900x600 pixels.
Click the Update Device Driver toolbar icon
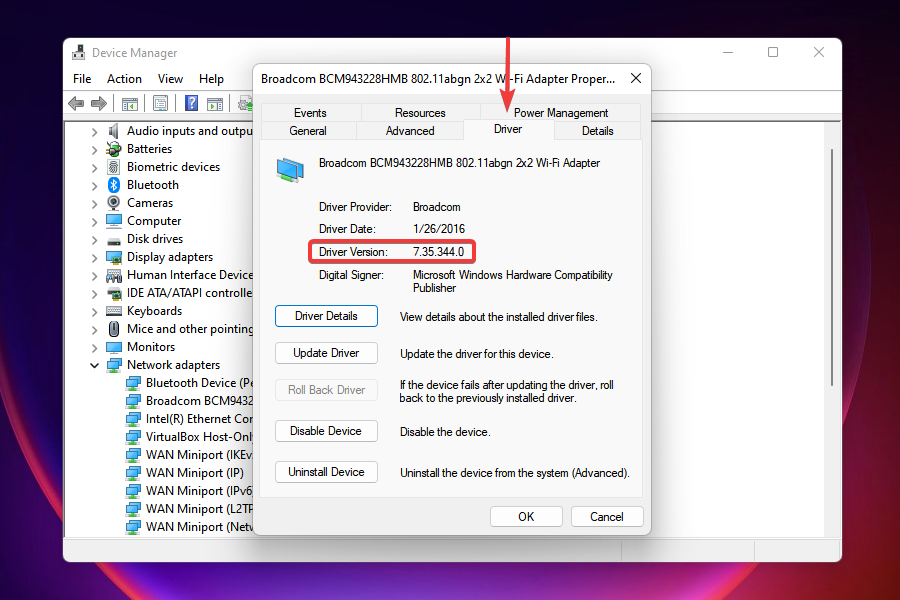(x=244, y=103)
